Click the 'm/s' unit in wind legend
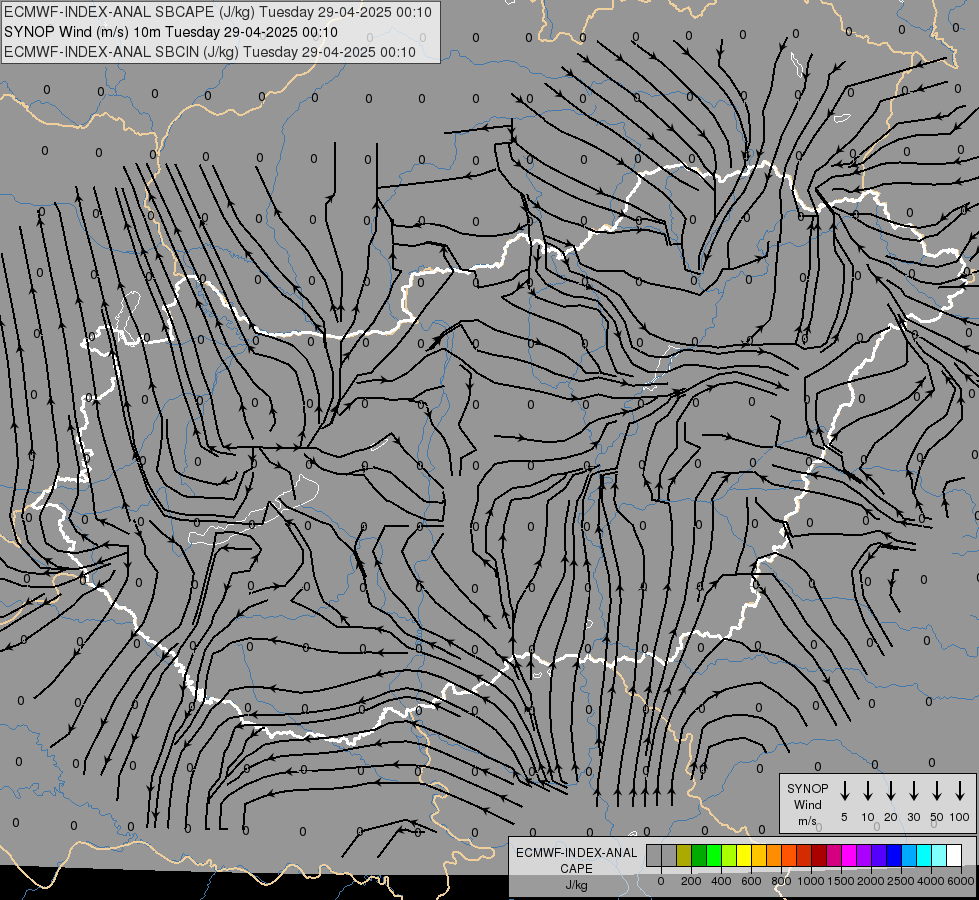This screenshot has width=979, height=900. 807,821
